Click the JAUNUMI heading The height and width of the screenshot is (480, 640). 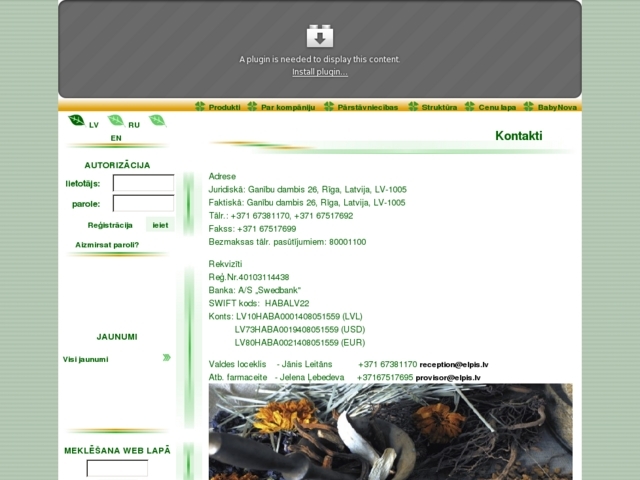117,337
